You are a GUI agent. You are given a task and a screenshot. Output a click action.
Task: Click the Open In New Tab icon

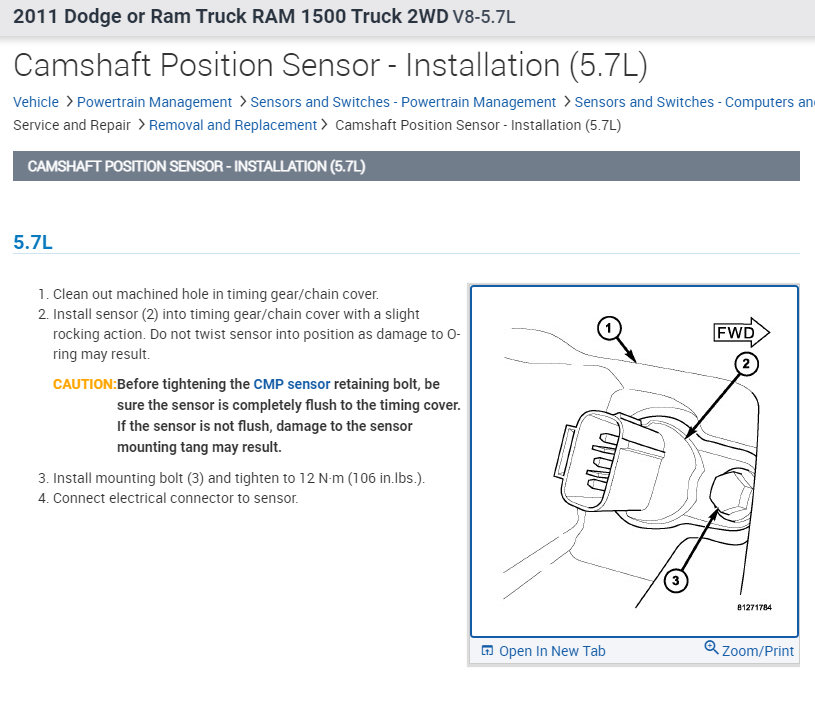tap(487, 651)
